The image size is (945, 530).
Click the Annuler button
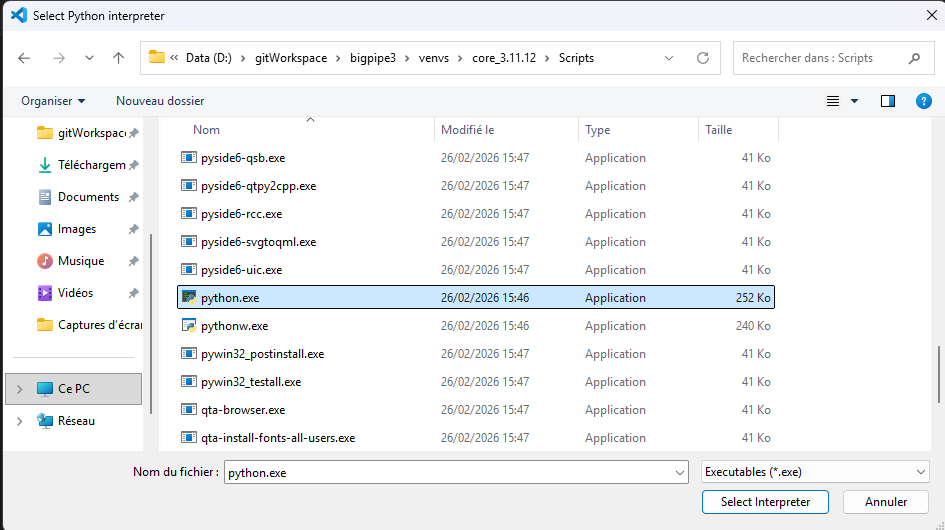(885, 502)
